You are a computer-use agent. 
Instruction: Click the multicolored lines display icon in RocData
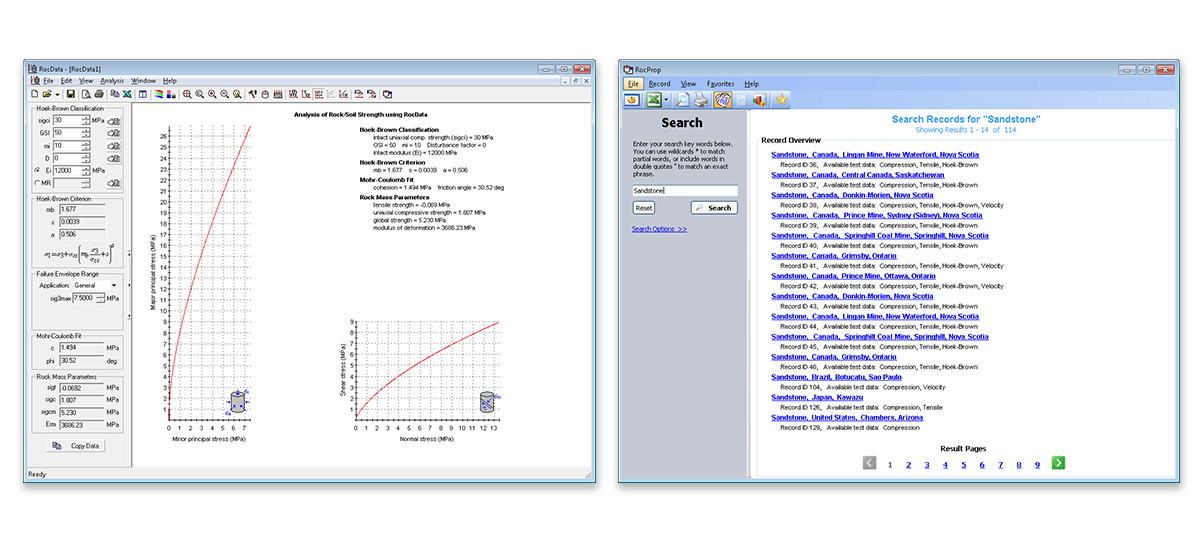click(158, 94)
